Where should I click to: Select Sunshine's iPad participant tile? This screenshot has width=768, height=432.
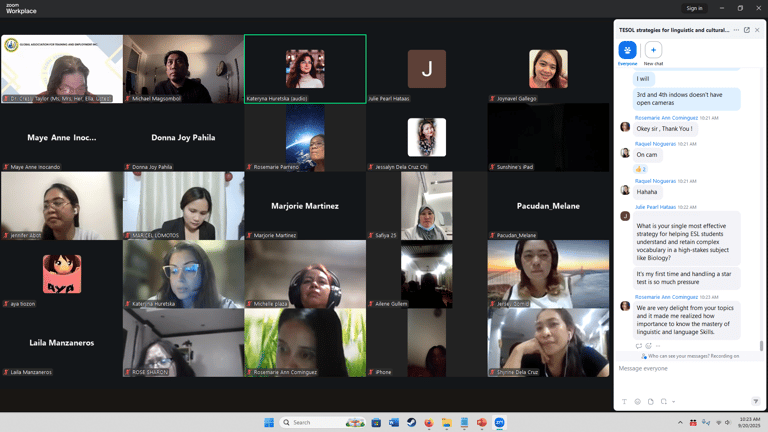pos(548,138)
